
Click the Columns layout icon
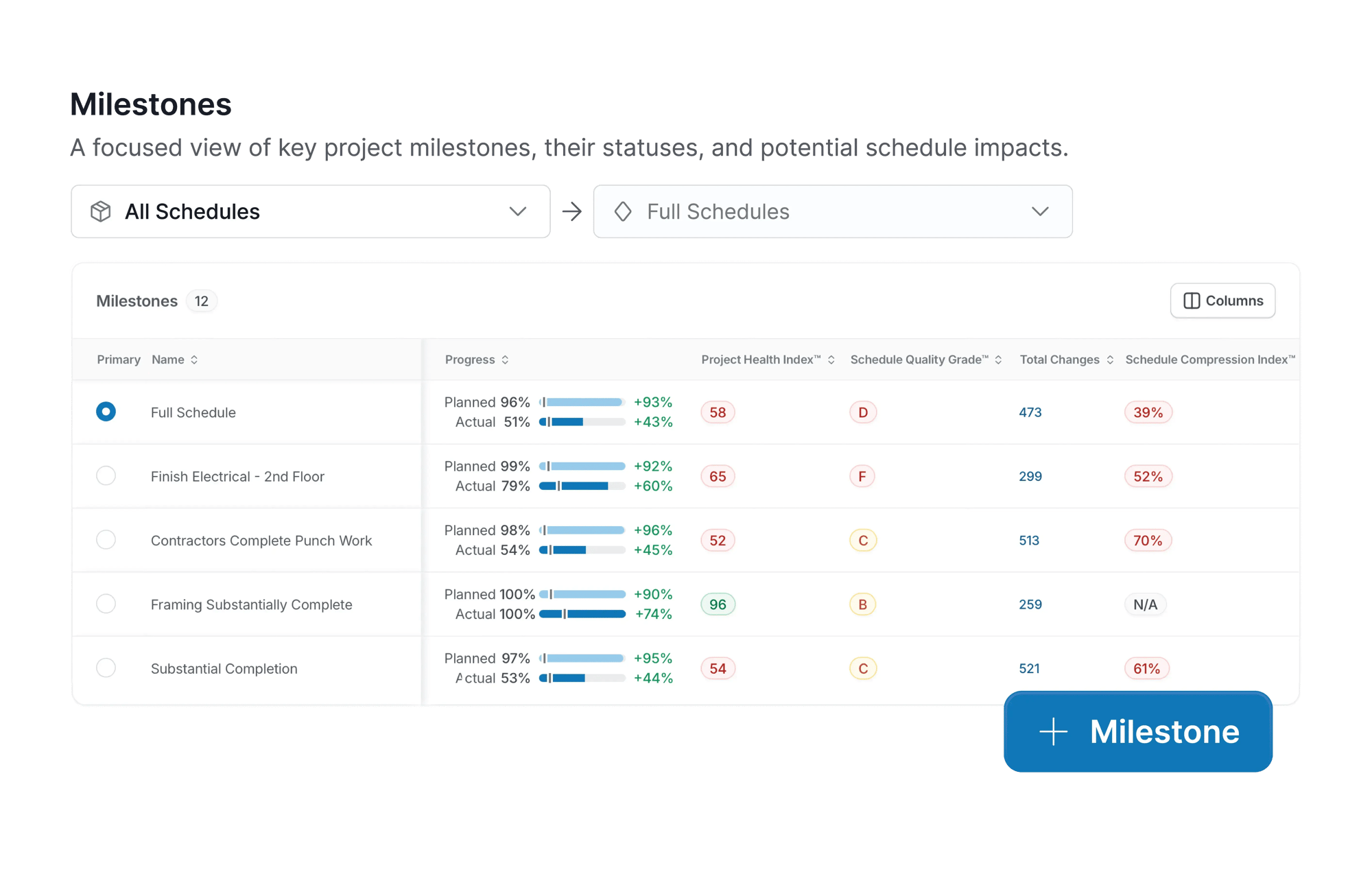1192,301
